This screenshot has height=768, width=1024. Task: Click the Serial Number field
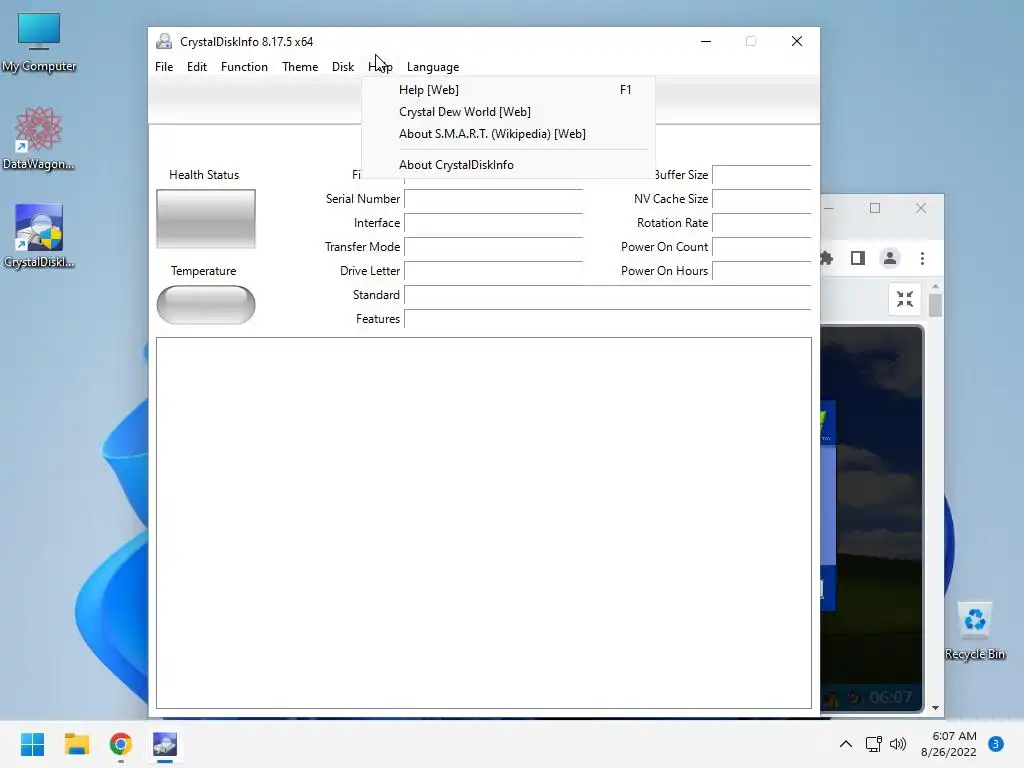tap(494, 199)
